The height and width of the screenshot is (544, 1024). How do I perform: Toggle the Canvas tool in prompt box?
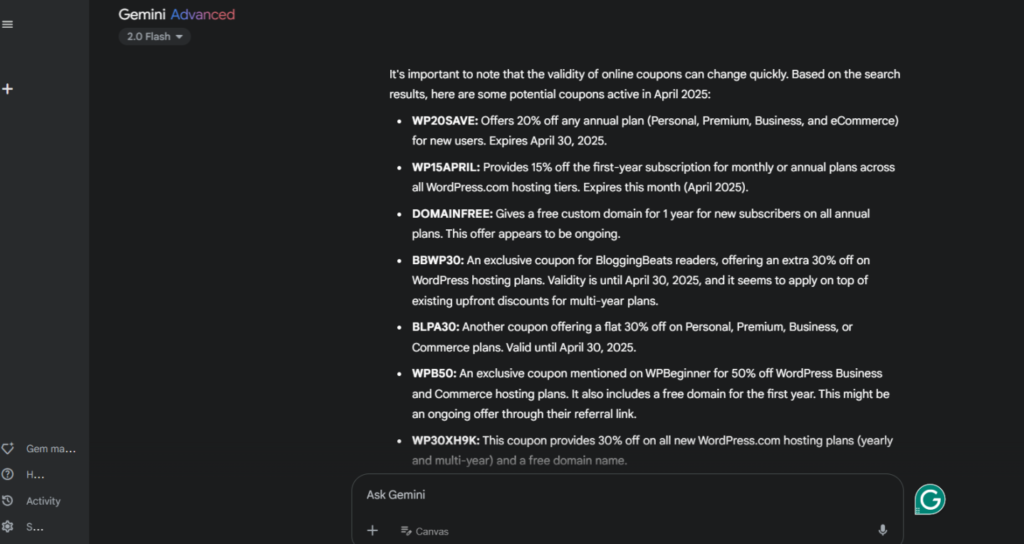tap(425, 531)
